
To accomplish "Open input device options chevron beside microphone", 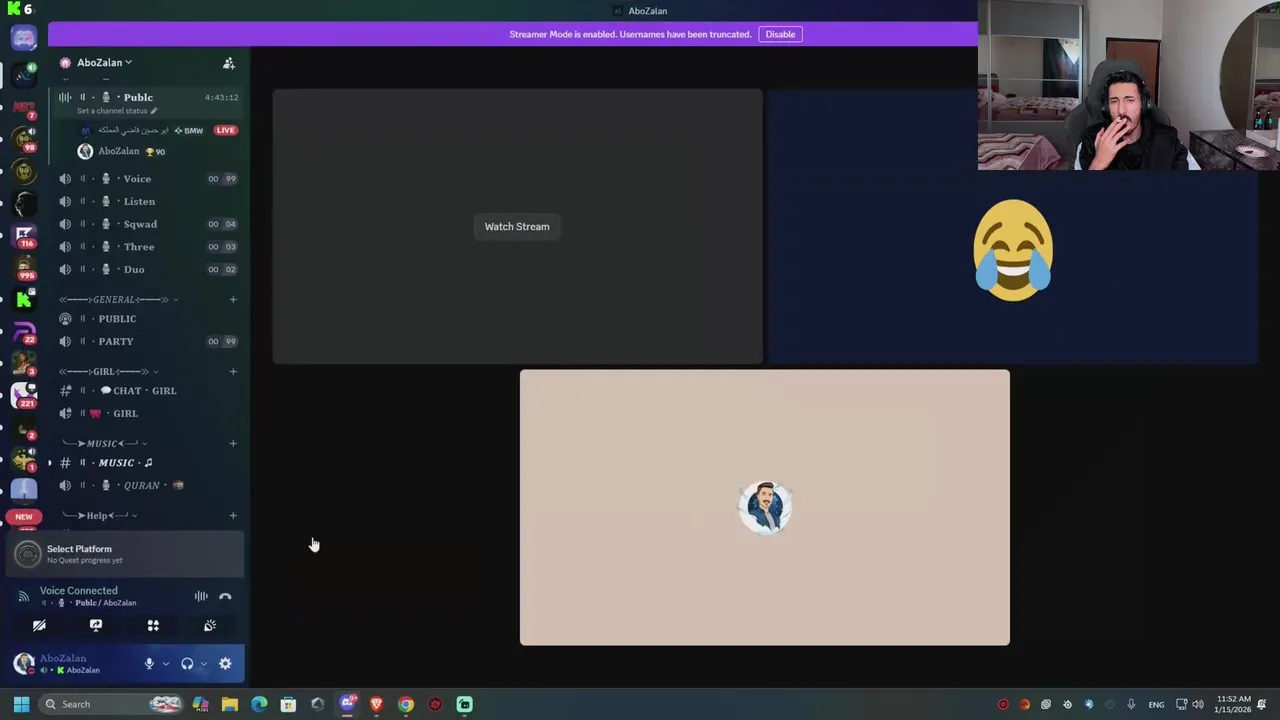I will [x=166, y=664].
